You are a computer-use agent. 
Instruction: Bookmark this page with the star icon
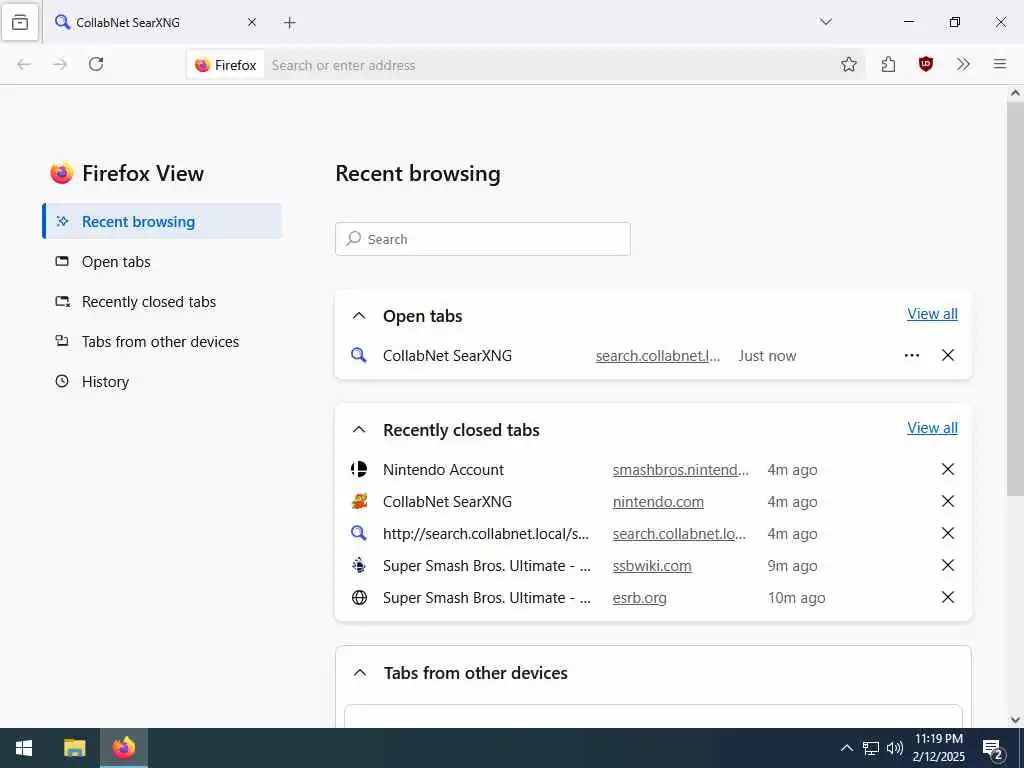click(x=848, y=64)
